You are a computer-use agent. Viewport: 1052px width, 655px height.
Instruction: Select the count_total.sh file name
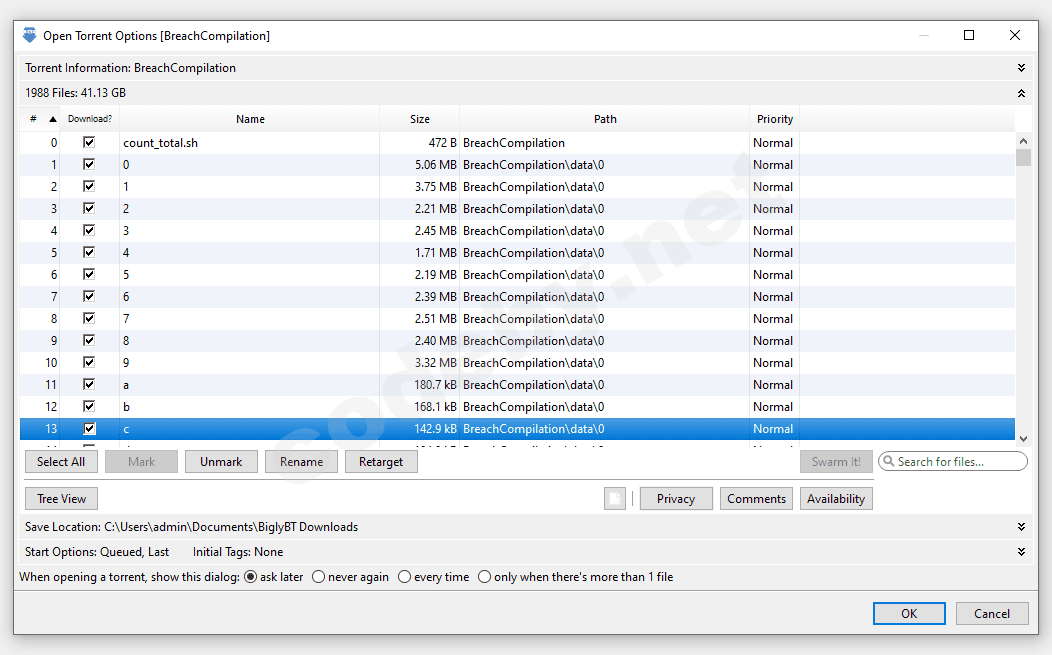click(160, 143)
